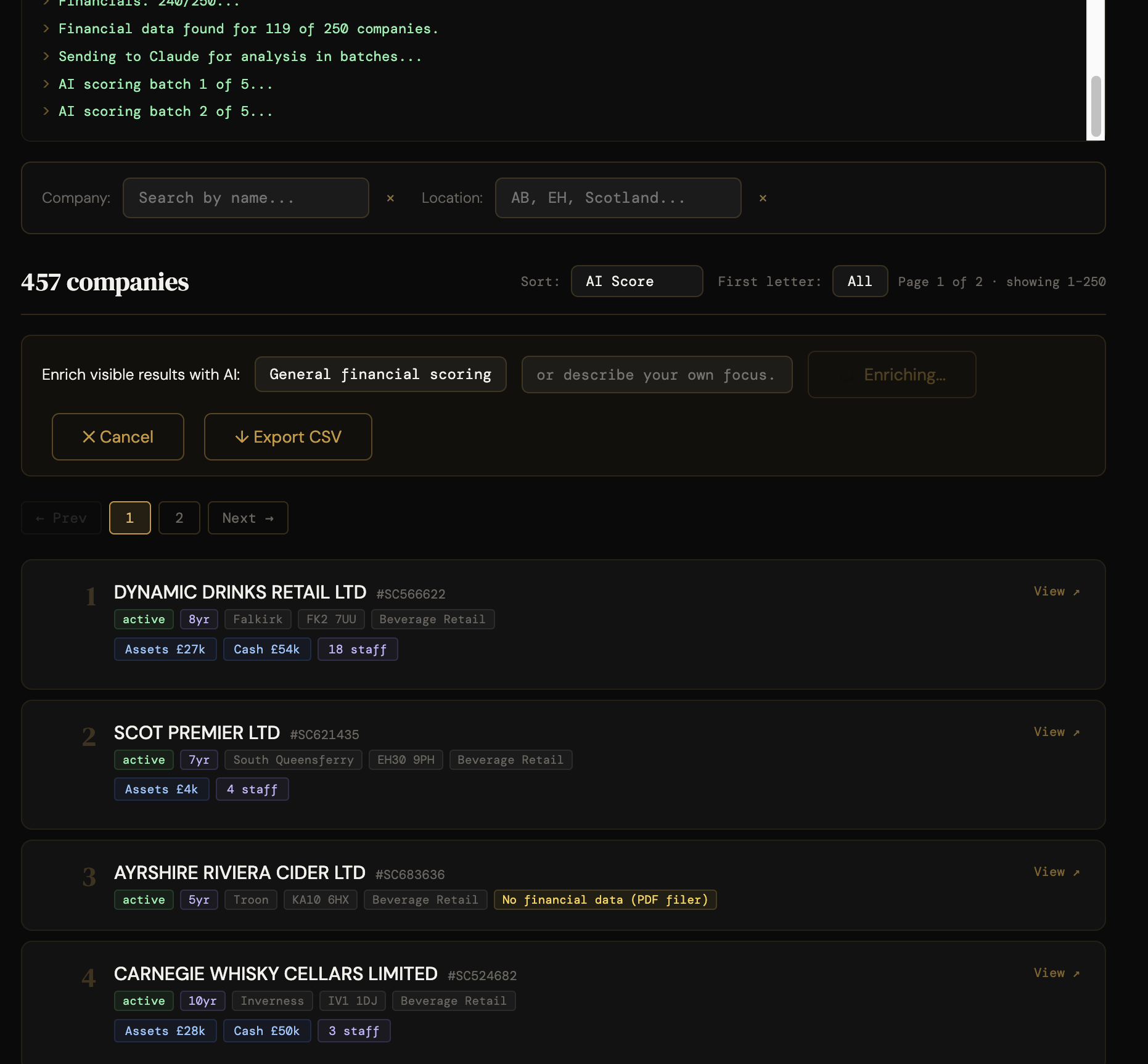Click the View arrow for DYNAMIC DRINKS RETAIL LTD
1148x1064 pixels.
coord(1056,591)
